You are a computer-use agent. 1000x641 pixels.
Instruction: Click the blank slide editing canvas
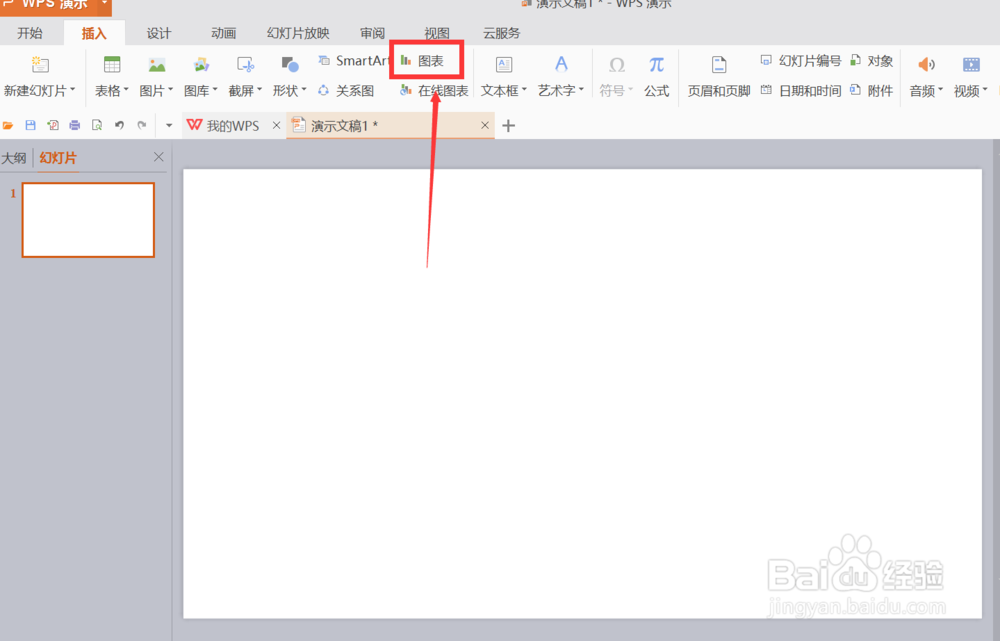coord(582,394)
